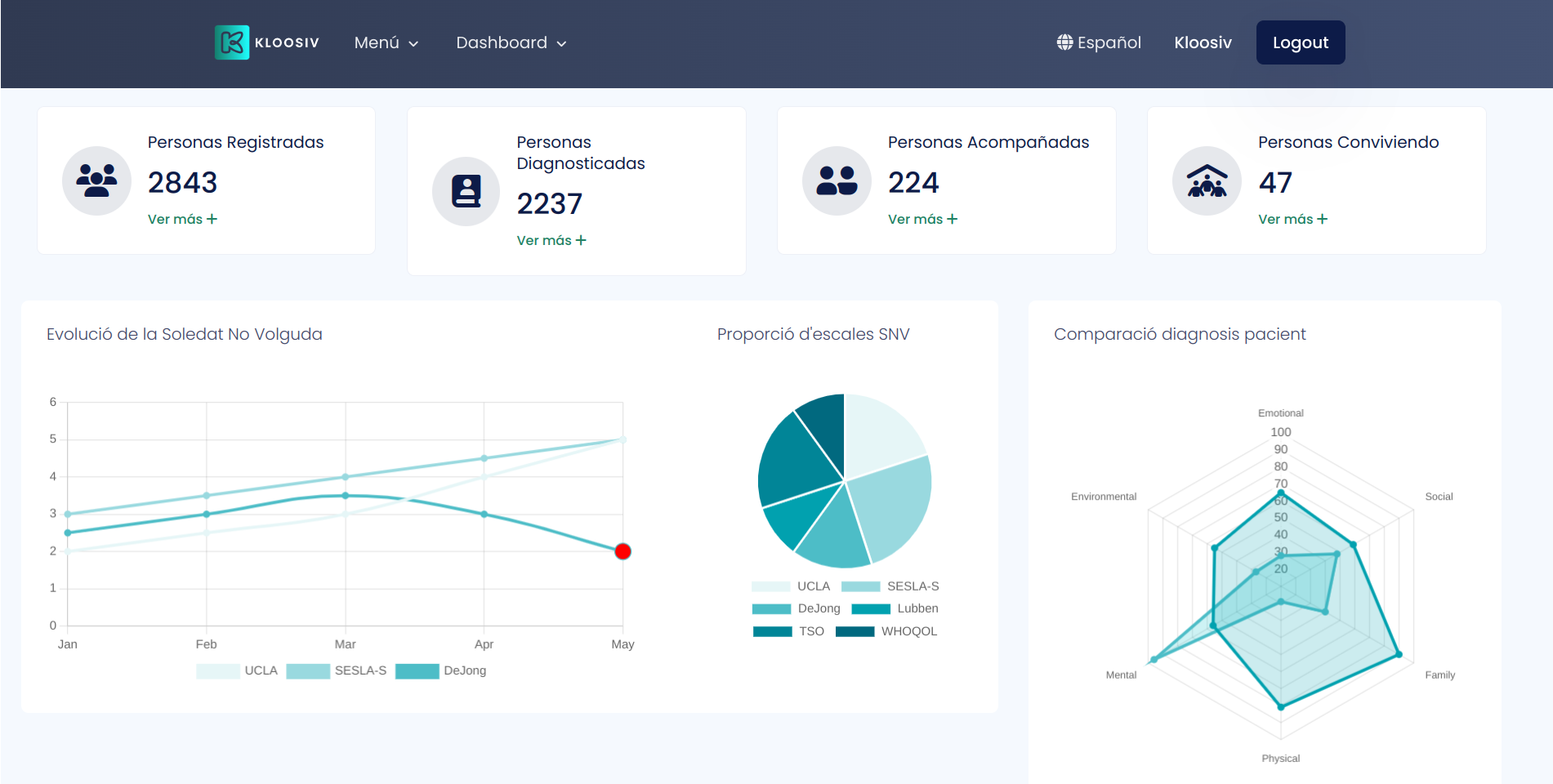Open Ver más under Personas Acompañadas

pyautogui.click(x=922, y=219)
